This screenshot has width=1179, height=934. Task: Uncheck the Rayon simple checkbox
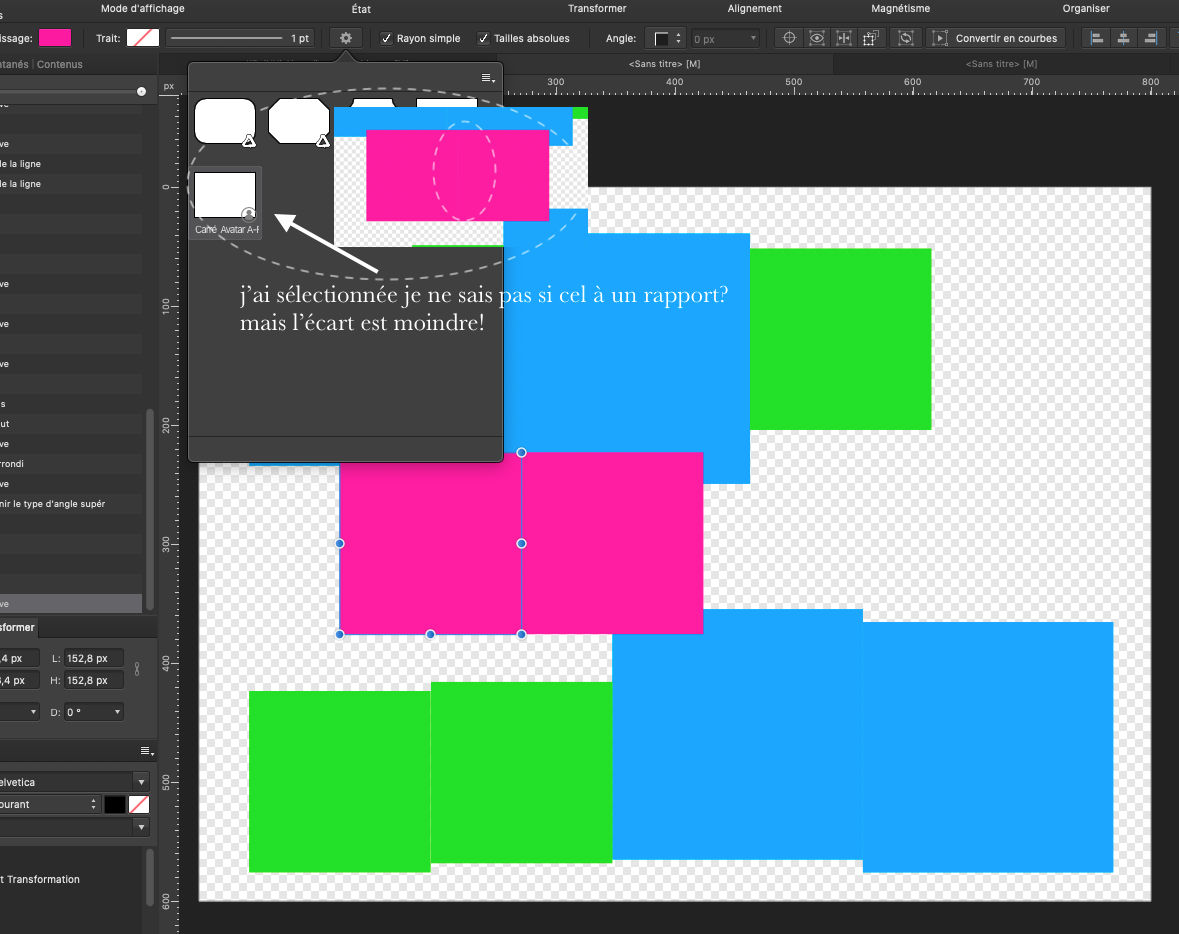click(x=386, y=38)
